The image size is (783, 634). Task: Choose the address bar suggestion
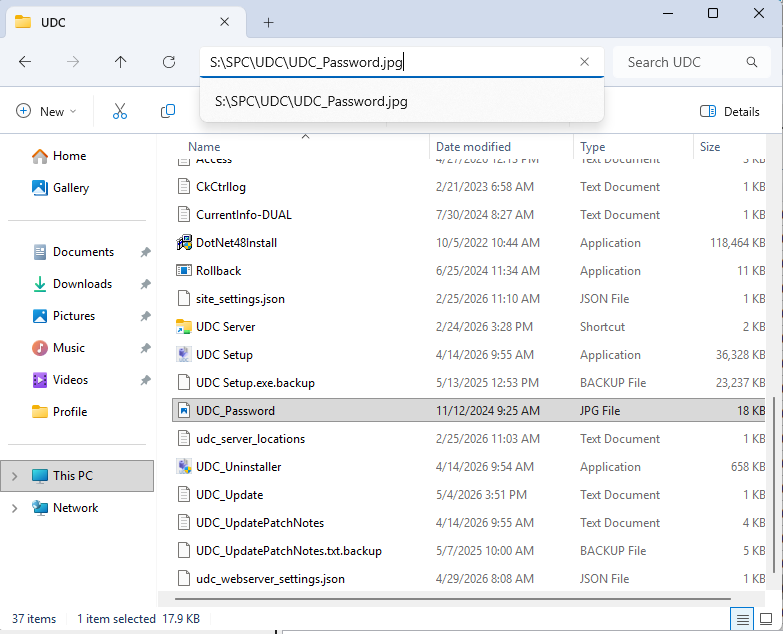[x=401, y=101]
